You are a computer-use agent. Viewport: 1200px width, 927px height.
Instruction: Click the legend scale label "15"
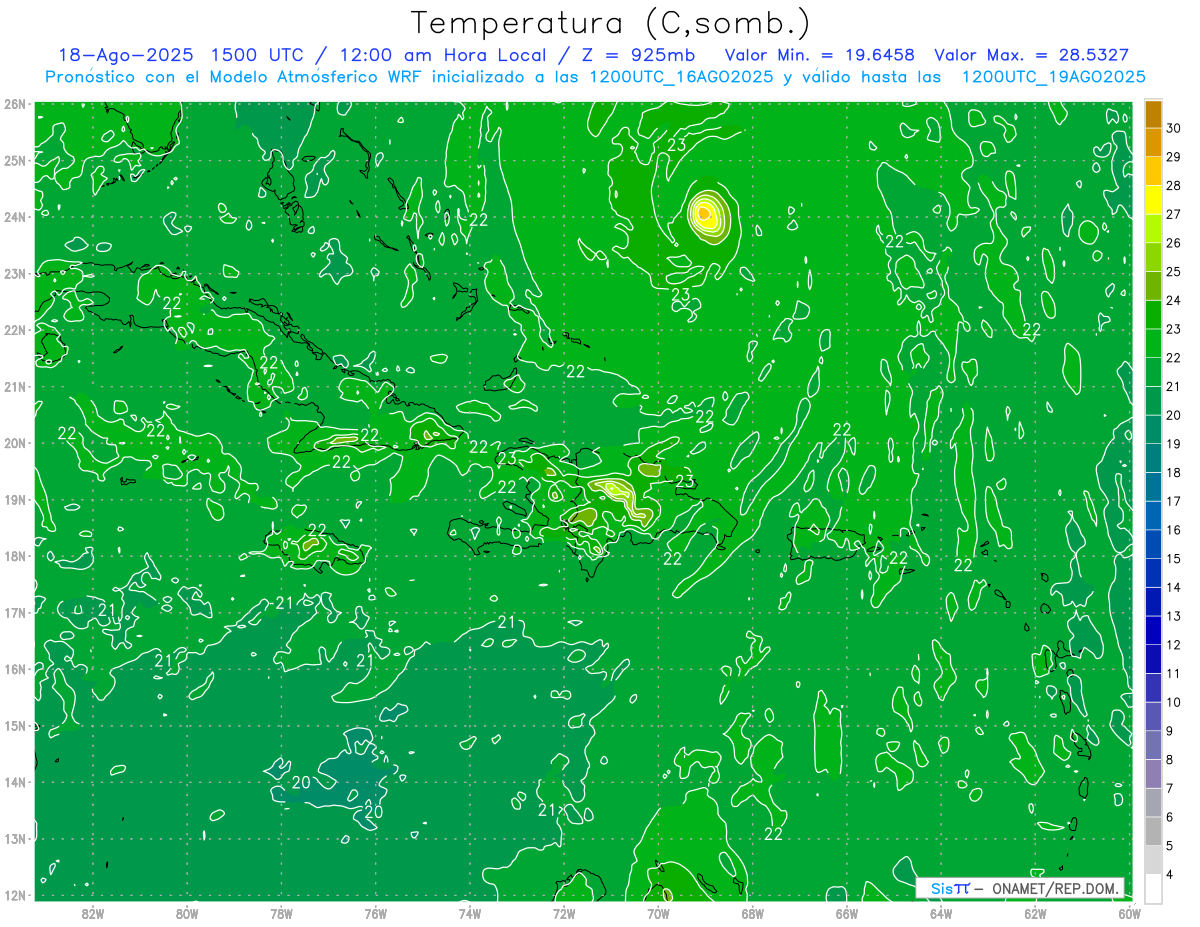pos(1173,558)
